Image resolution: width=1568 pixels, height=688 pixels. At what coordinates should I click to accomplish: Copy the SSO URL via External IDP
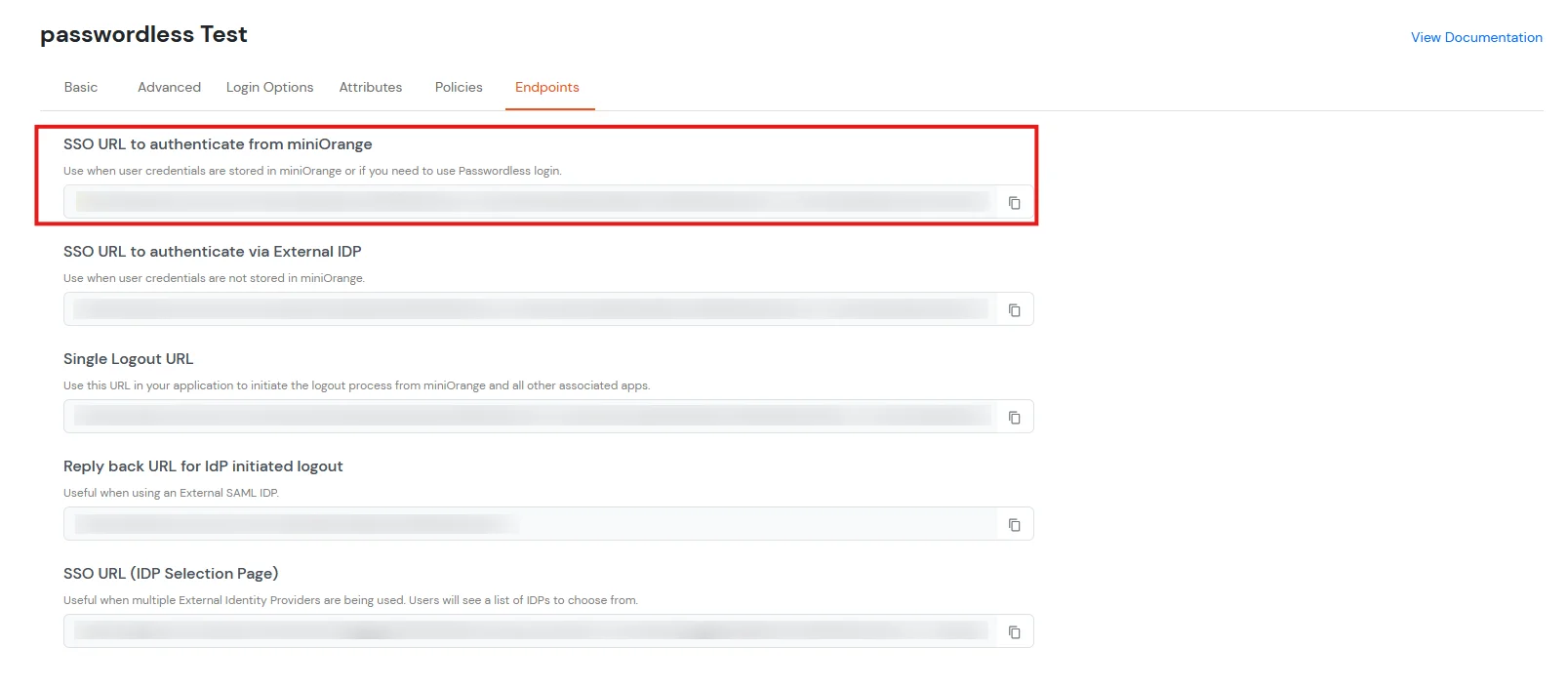coord(1014,310)
